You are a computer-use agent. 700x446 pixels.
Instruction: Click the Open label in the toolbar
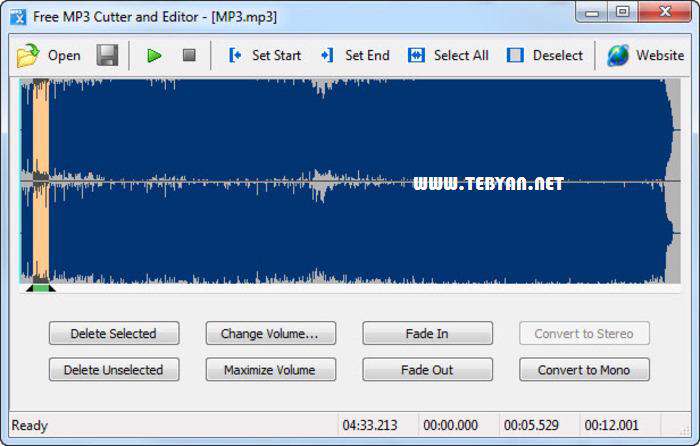coord(64,55)
